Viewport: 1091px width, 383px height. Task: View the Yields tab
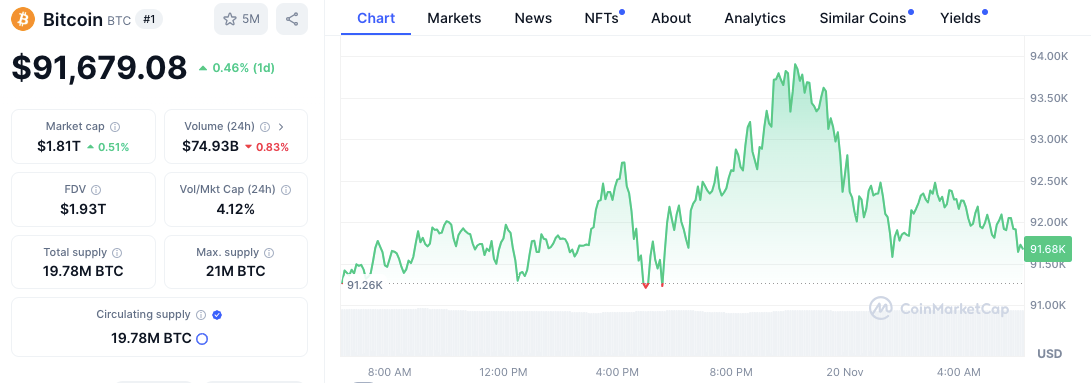coord(963,18)
